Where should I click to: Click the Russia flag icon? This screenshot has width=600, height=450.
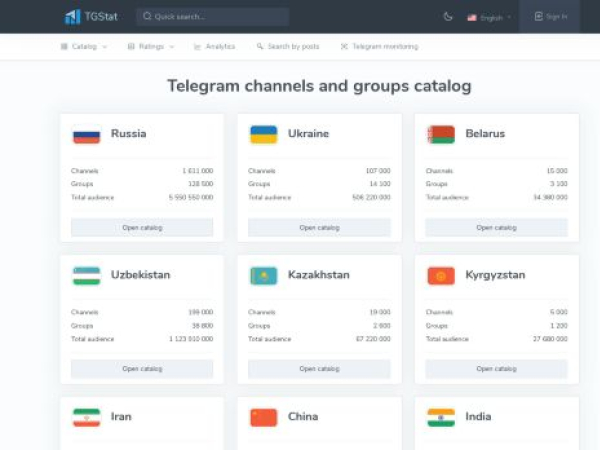tap(86, 135)
